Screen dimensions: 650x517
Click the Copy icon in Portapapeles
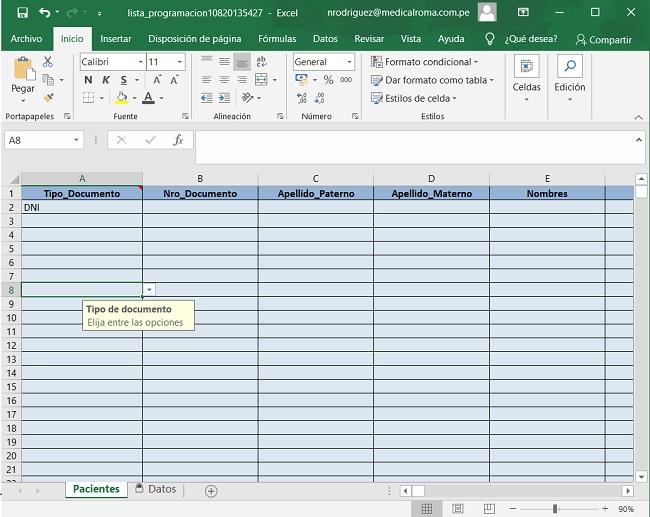point(48,80)
